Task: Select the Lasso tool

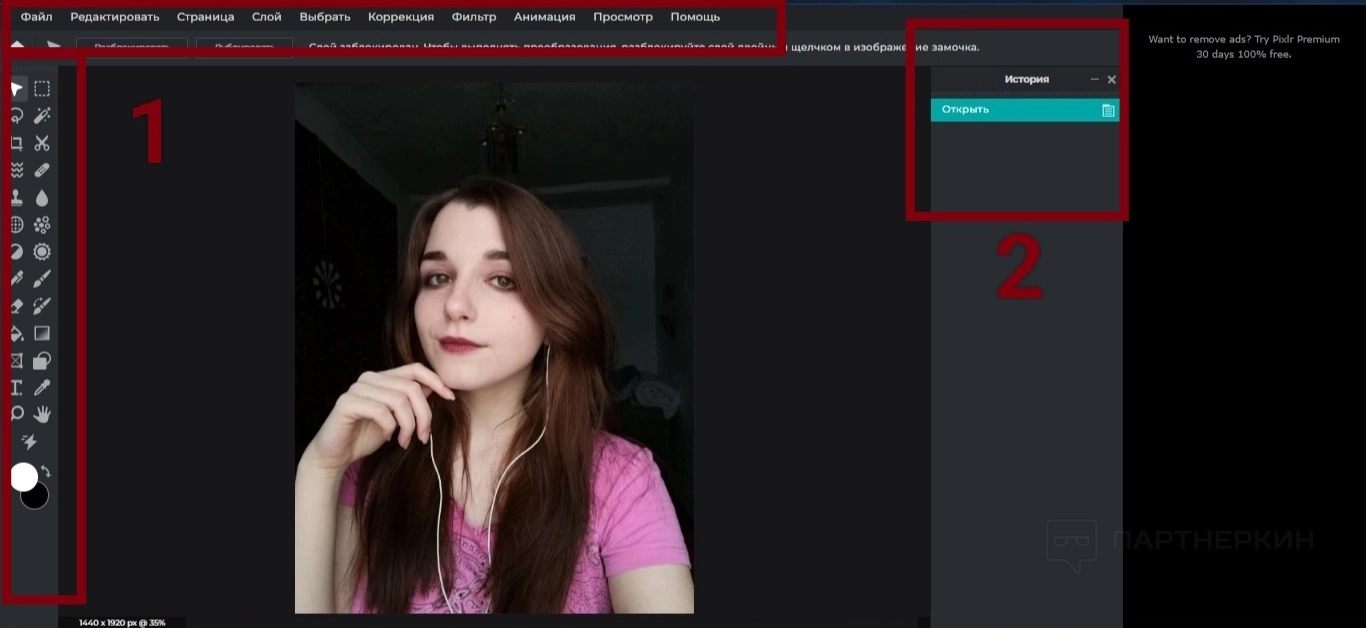Action: pos(17,116)
